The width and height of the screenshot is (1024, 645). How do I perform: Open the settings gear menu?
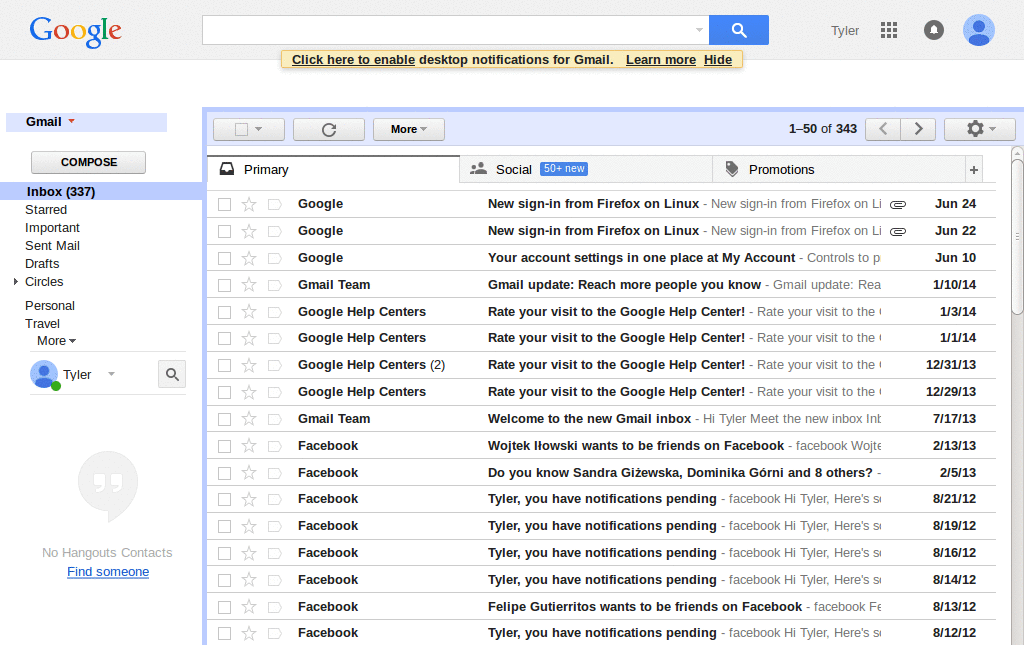pyautogui.click(x=977, y=129)
